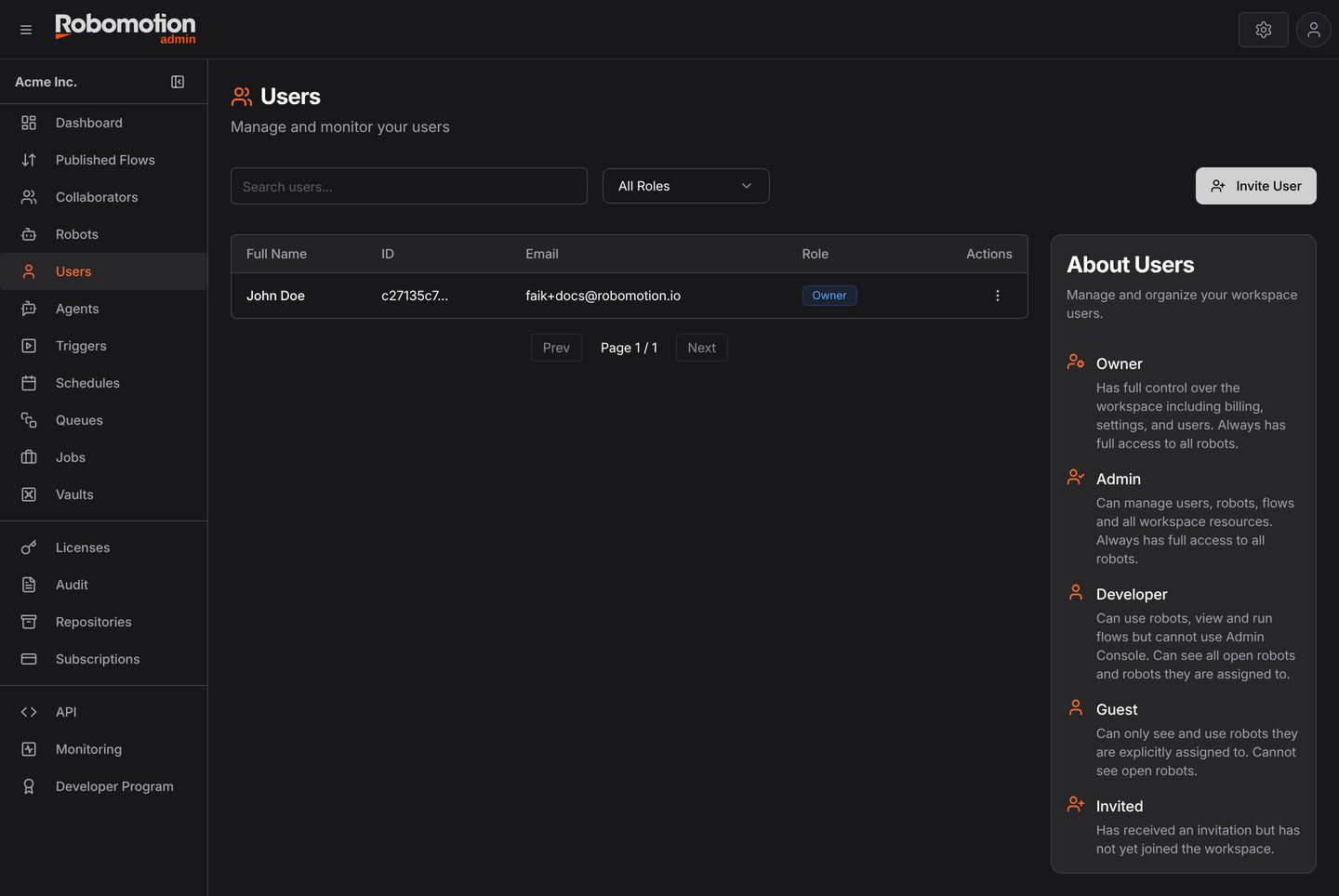The height and width of the screenshot is (896, 1339).
Task: Click the Guest entry in About Users
Action: [x=1117, y=709]
